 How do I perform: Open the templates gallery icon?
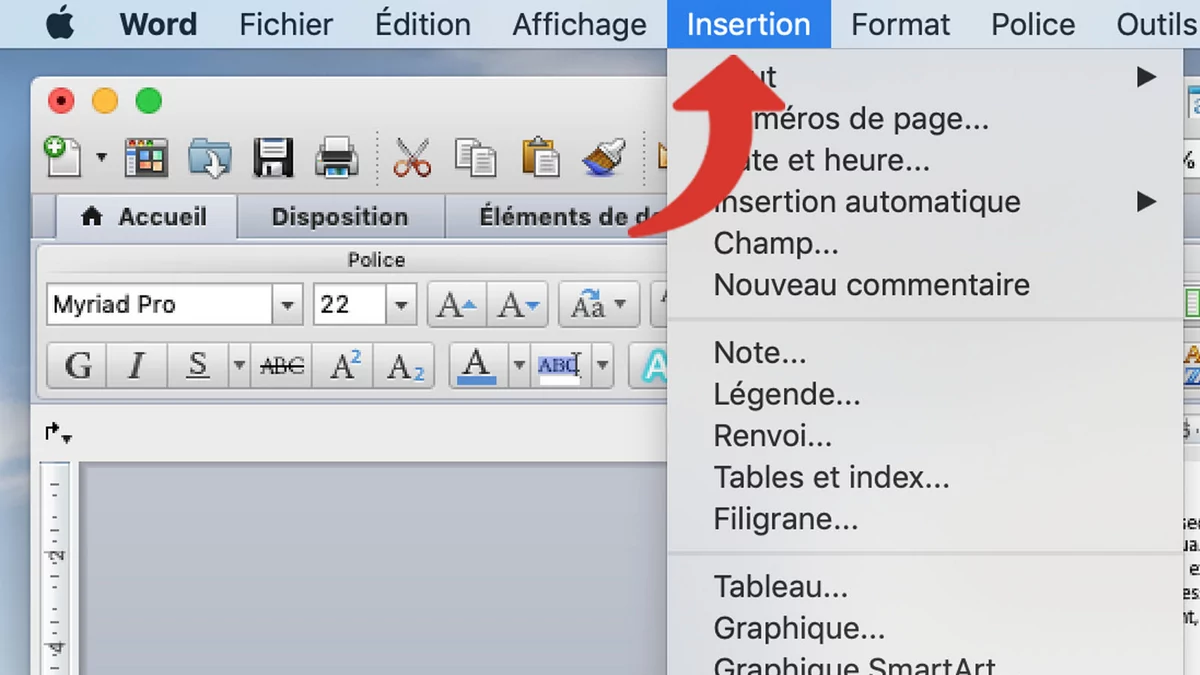tap(146, 158)
